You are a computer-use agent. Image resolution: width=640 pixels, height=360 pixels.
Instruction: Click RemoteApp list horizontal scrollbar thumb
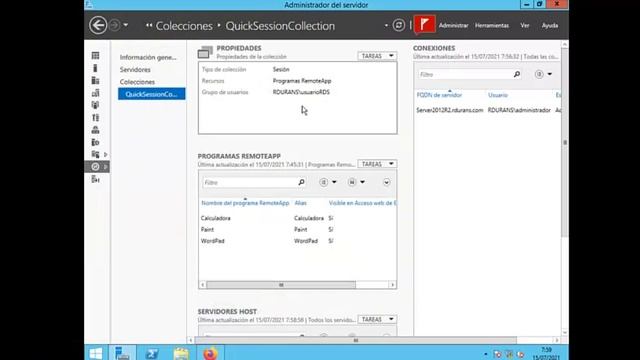coord(281,285)
